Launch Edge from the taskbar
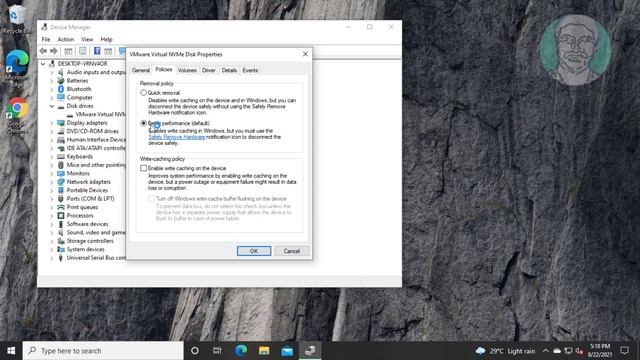The height and width of the screenshot is (360, 640). [241, 350]
